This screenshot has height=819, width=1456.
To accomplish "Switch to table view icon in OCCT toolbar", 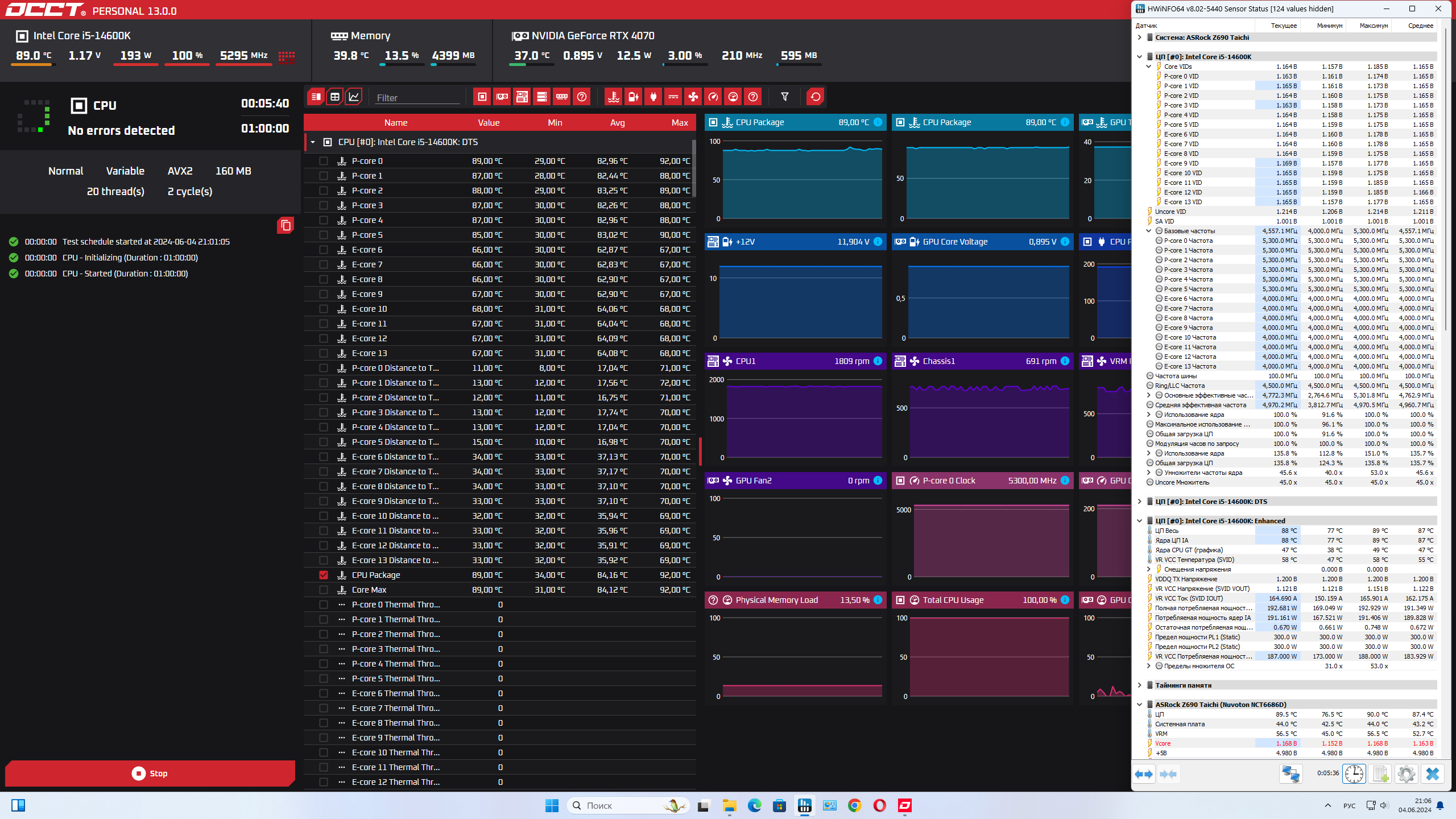I will click(x=335, y=97).
